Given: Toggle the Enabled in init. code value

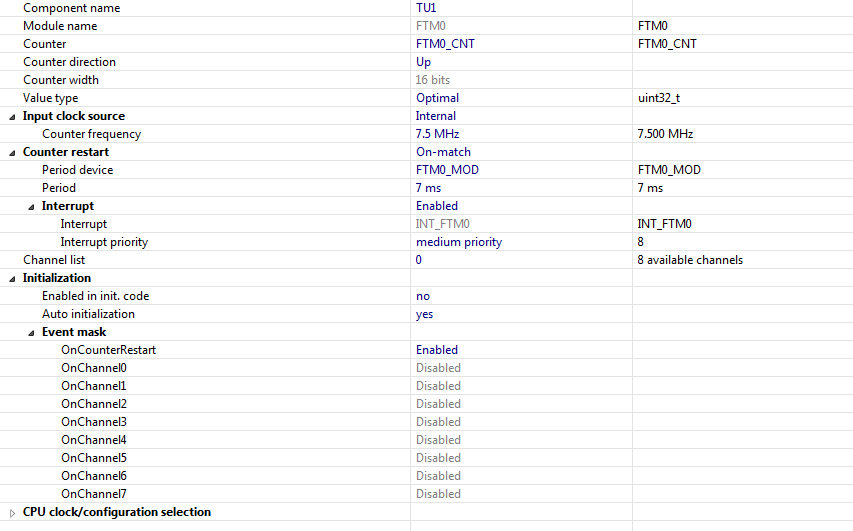Looking at the screenshot, I should click(x=424, y=296).
